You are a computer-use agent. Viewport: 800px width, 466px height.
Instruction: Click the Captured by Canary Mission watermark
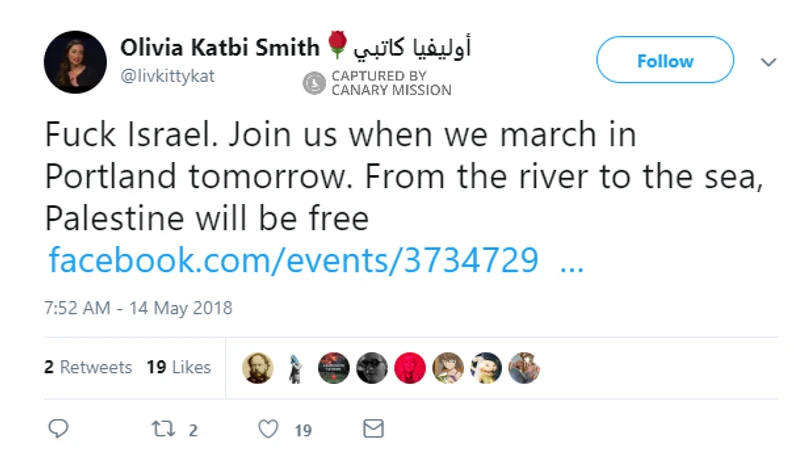tap(378, 82)
